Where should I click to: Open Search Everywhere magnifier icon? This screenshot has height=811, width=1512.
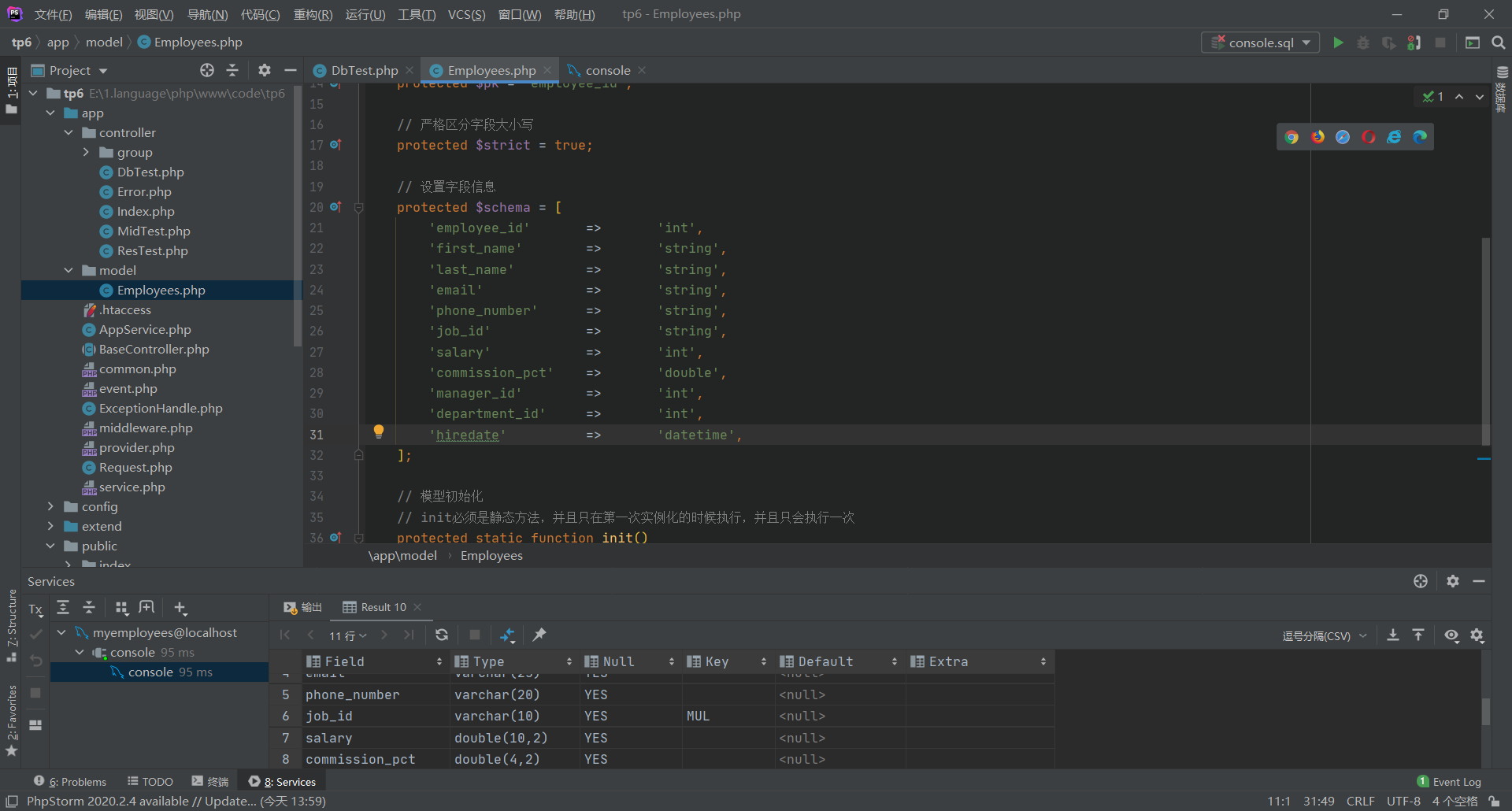1499,43
